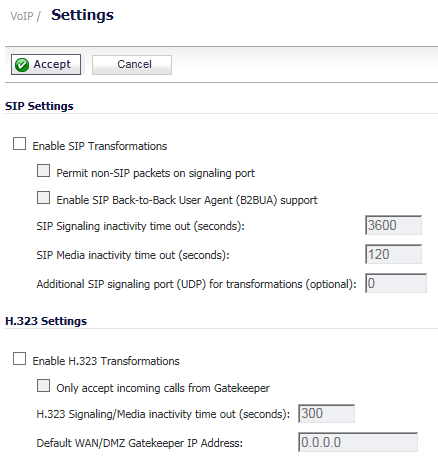Viewport: 438px width, 469px height.
Task: Click the SIP Signaling inactivity timeout field
Action: (x=393, y=225)
